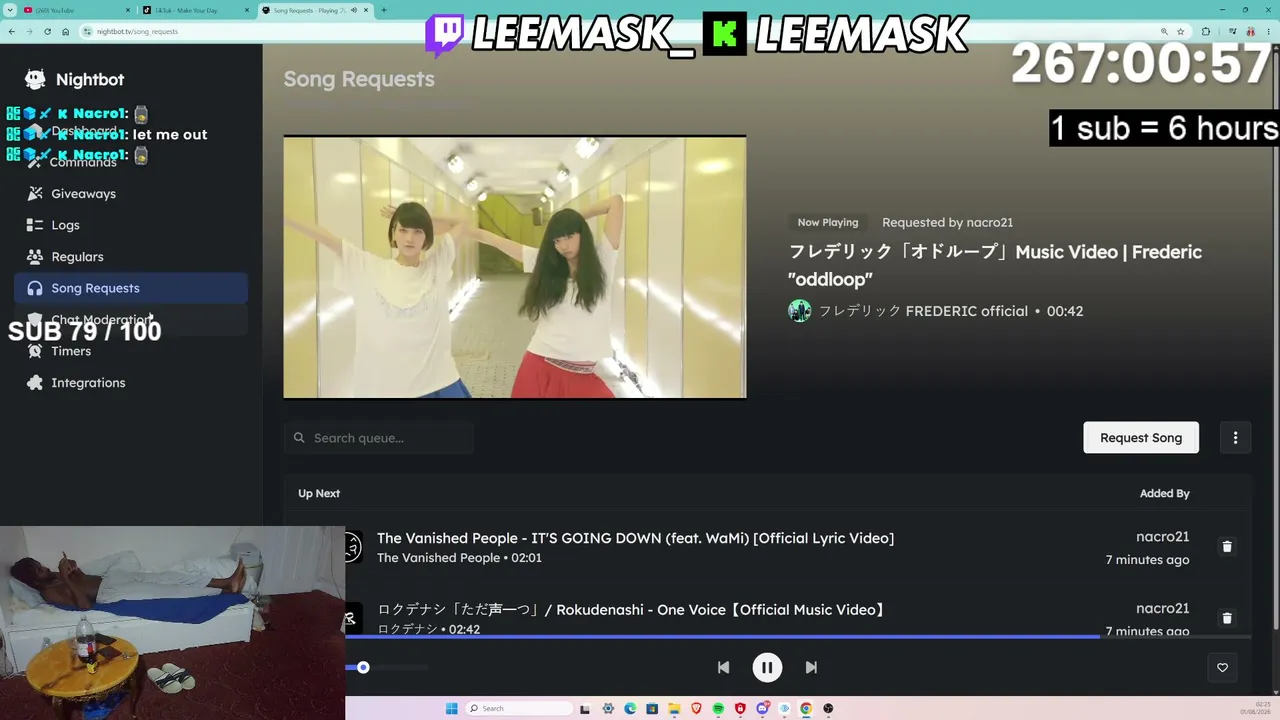
Task: Click the page vertical scrollbar
Action: [1276, 340]
